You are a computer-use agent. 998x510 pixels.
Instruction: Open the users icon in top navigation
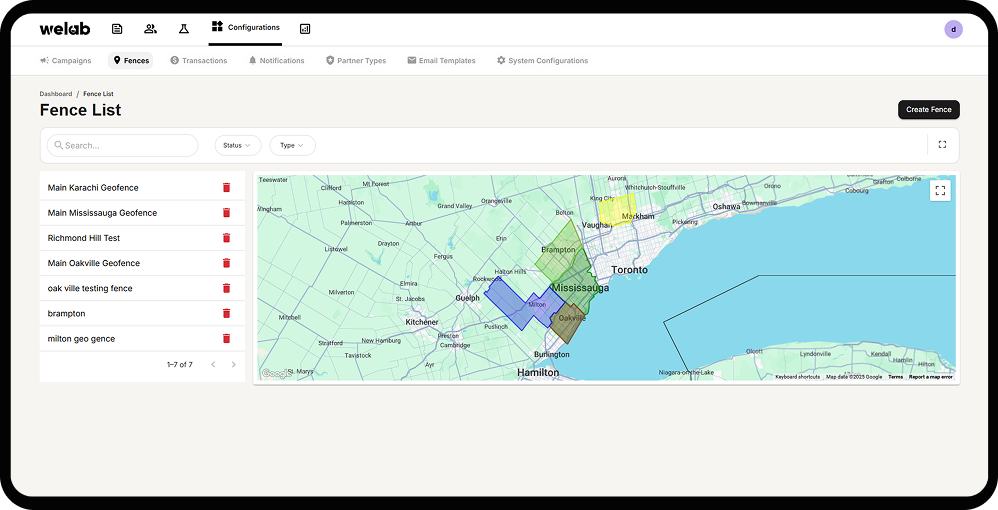150,29
